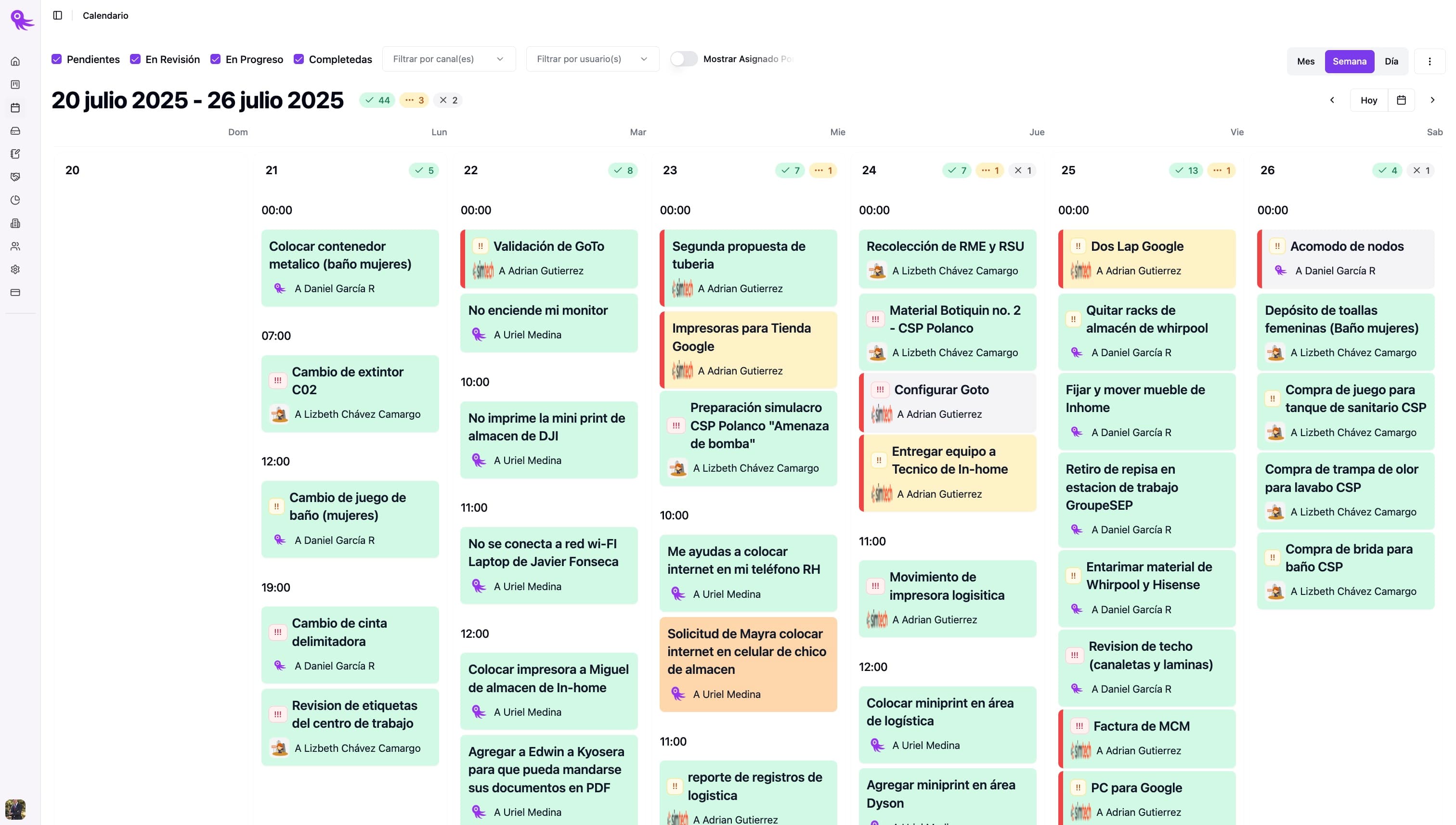Uncheck the Pendientes checkbox
The height and width of the screenshot is (825, 1456).
click(57, 59)
